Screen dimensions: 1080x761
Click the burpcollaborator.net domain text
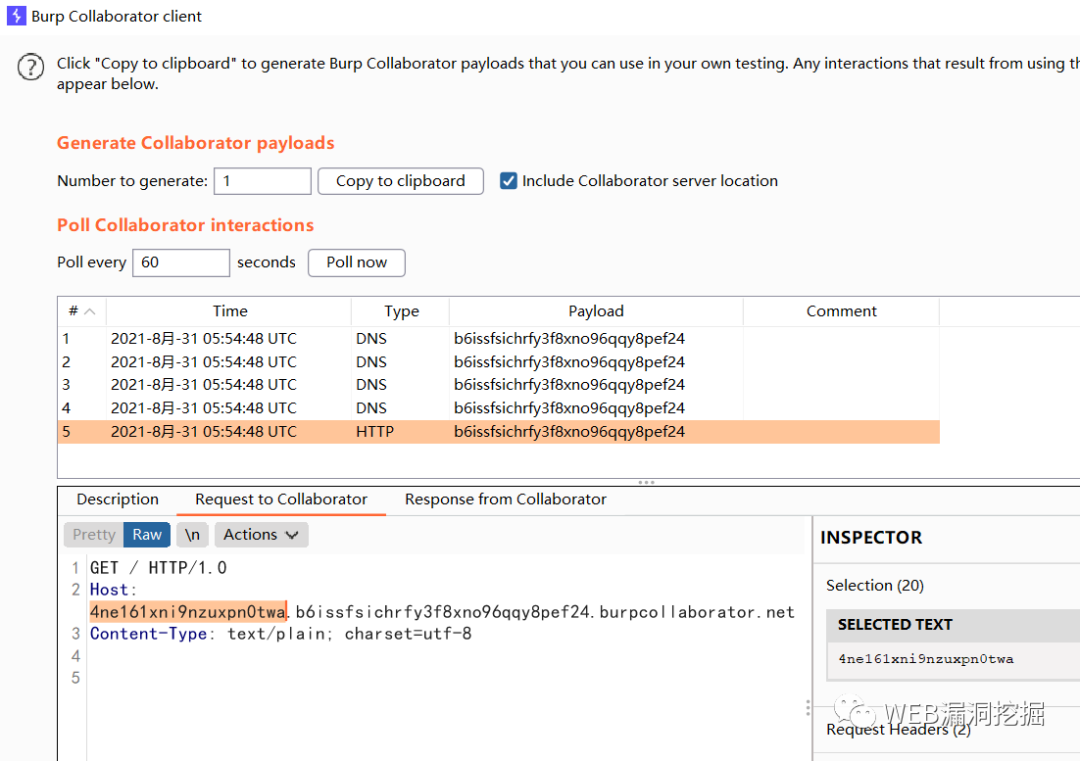pos(696,612)
